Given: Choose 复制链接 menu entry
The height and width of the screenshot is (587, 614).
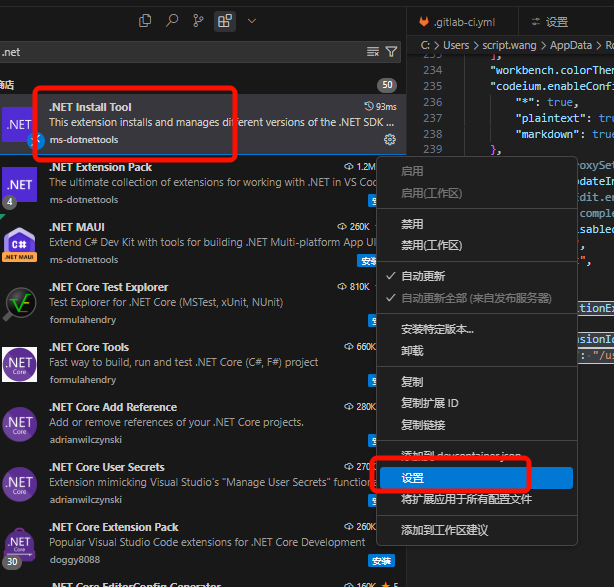Looking at the screenshot, I should tap(477, 425).
